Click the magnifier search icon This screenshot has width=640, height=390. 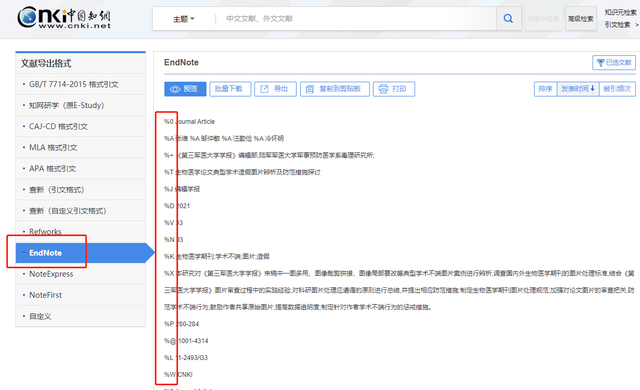click(508, 18)
